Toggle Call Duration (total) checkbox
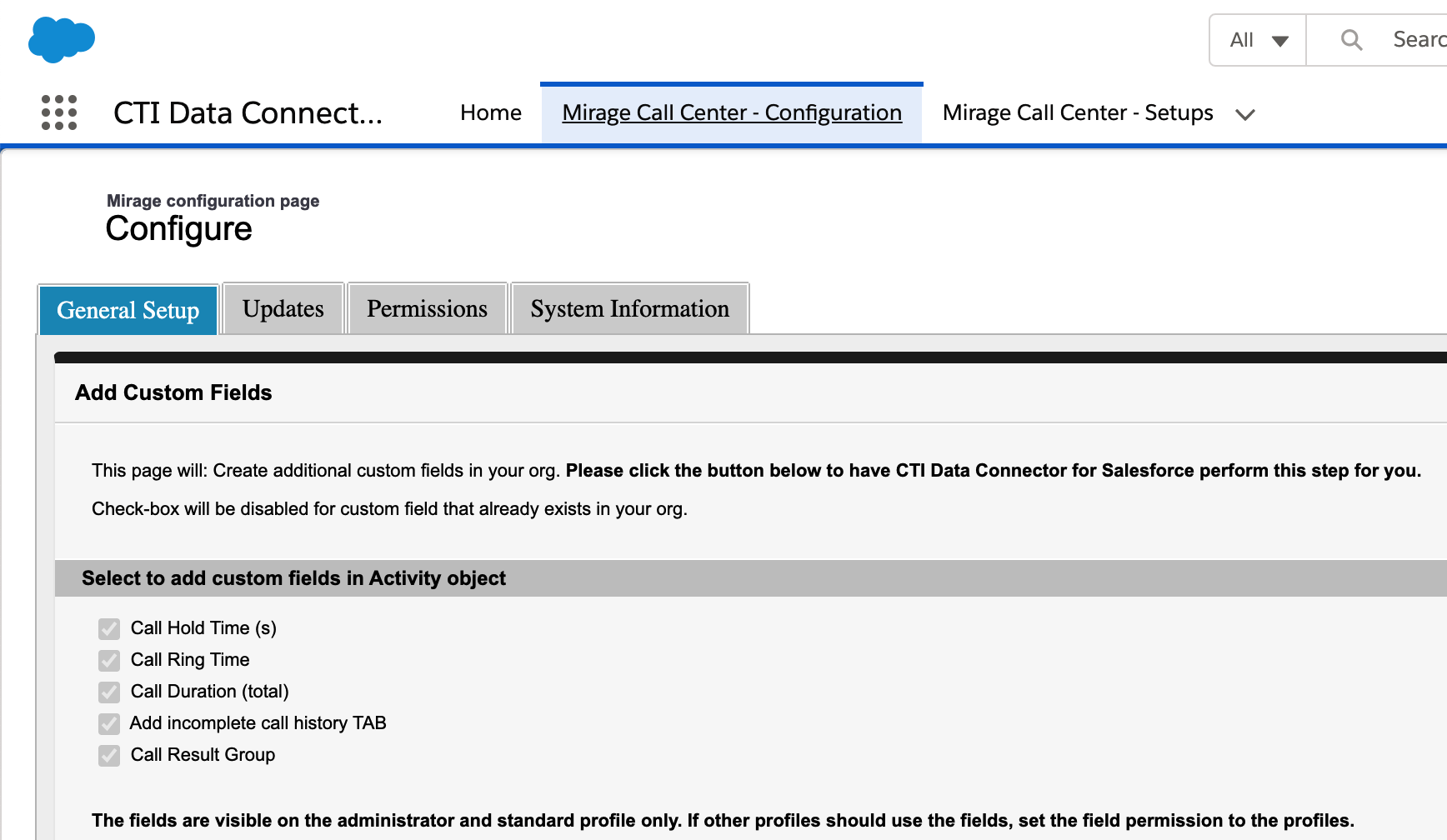The height and width of the screenshot is (840, 1447). pos(109,692)
